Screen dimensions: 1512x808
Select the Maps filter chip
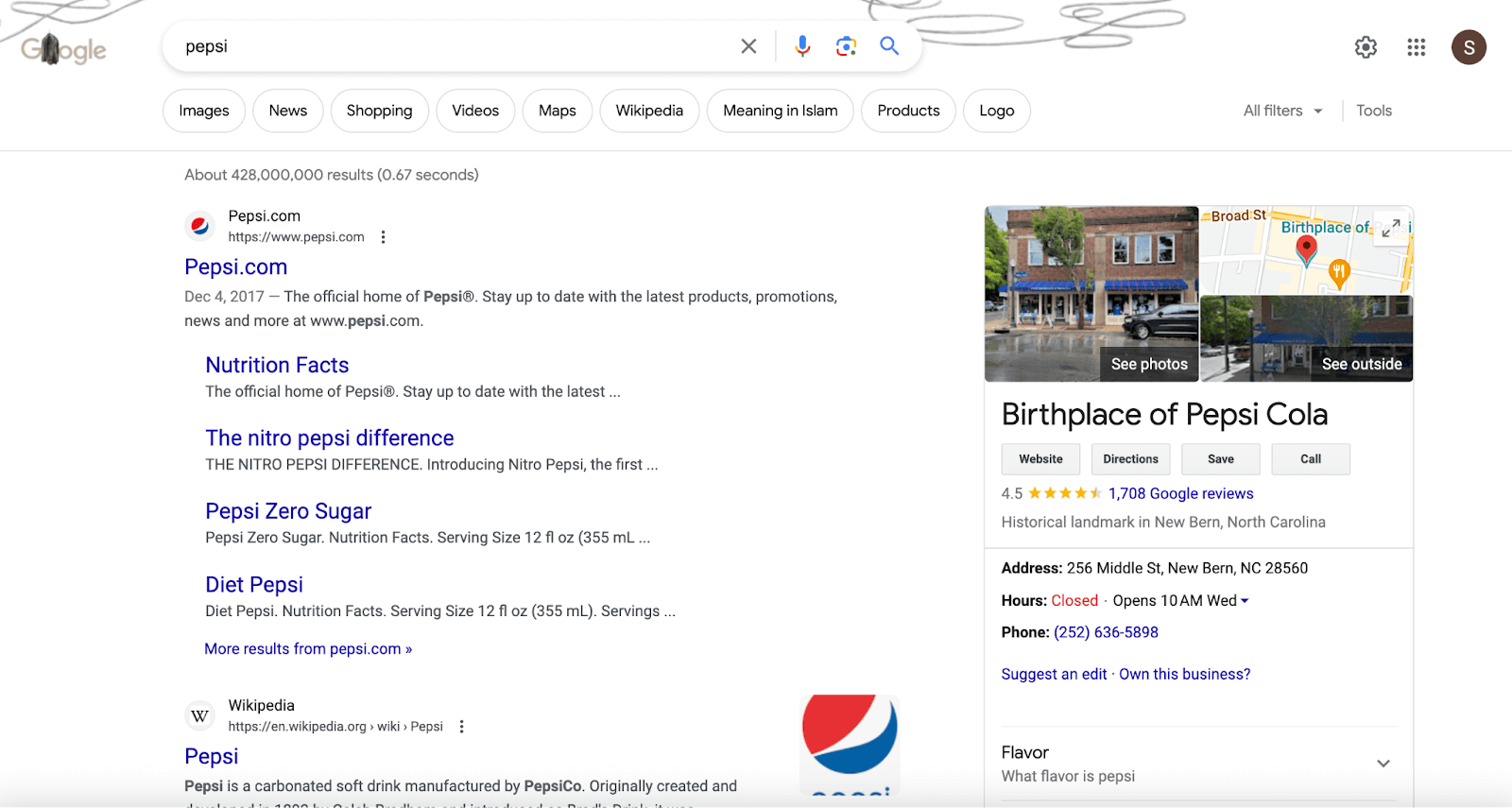tap(558, 111)
